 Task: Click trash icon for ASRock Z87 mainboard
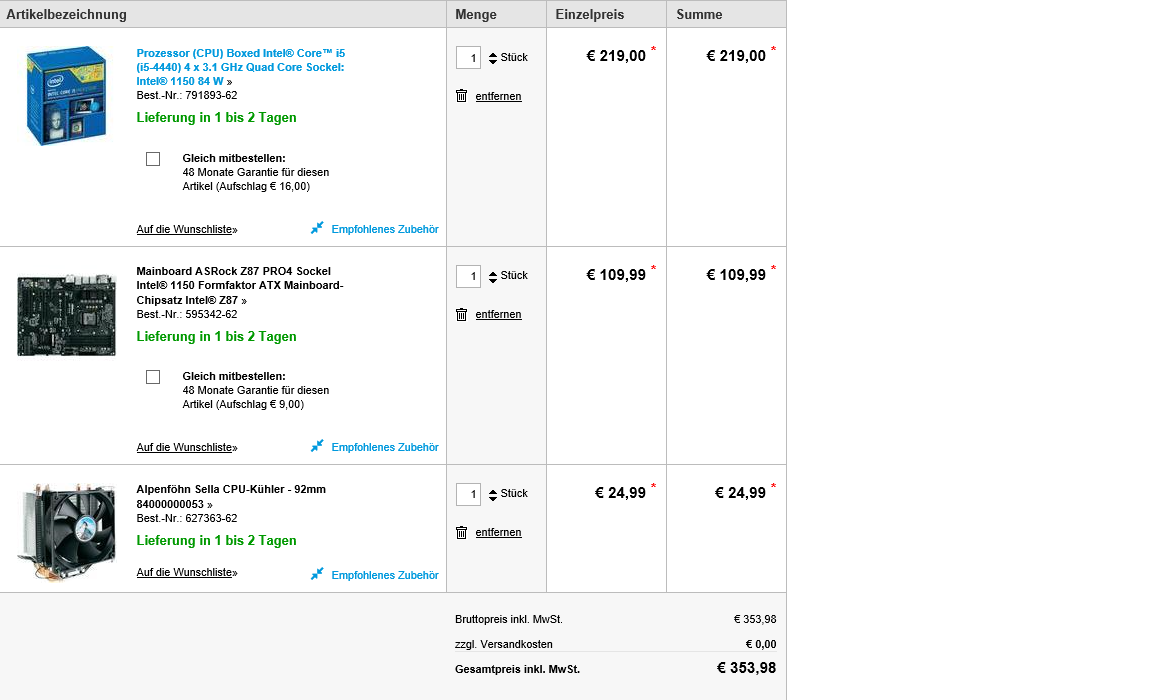point(461,314)
